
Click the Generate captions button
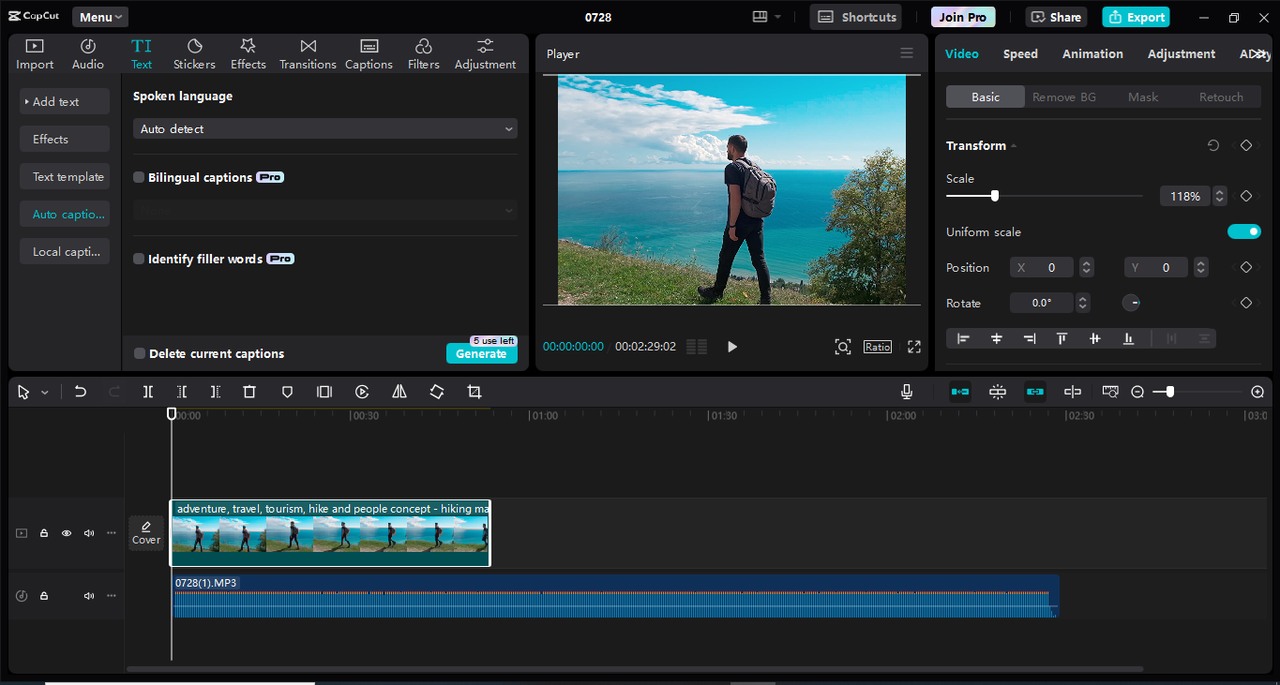(x=481, y=354)
